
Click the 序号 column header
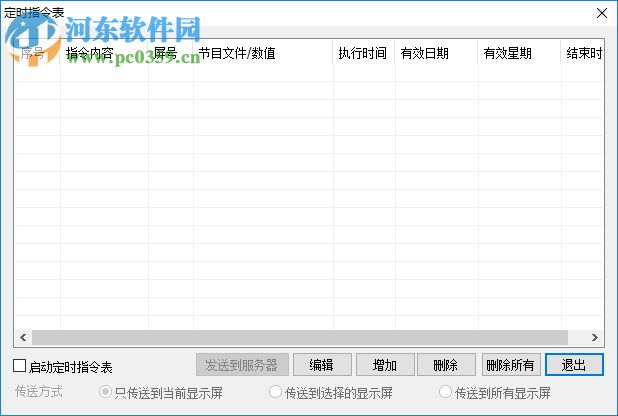tap(37, 53)
